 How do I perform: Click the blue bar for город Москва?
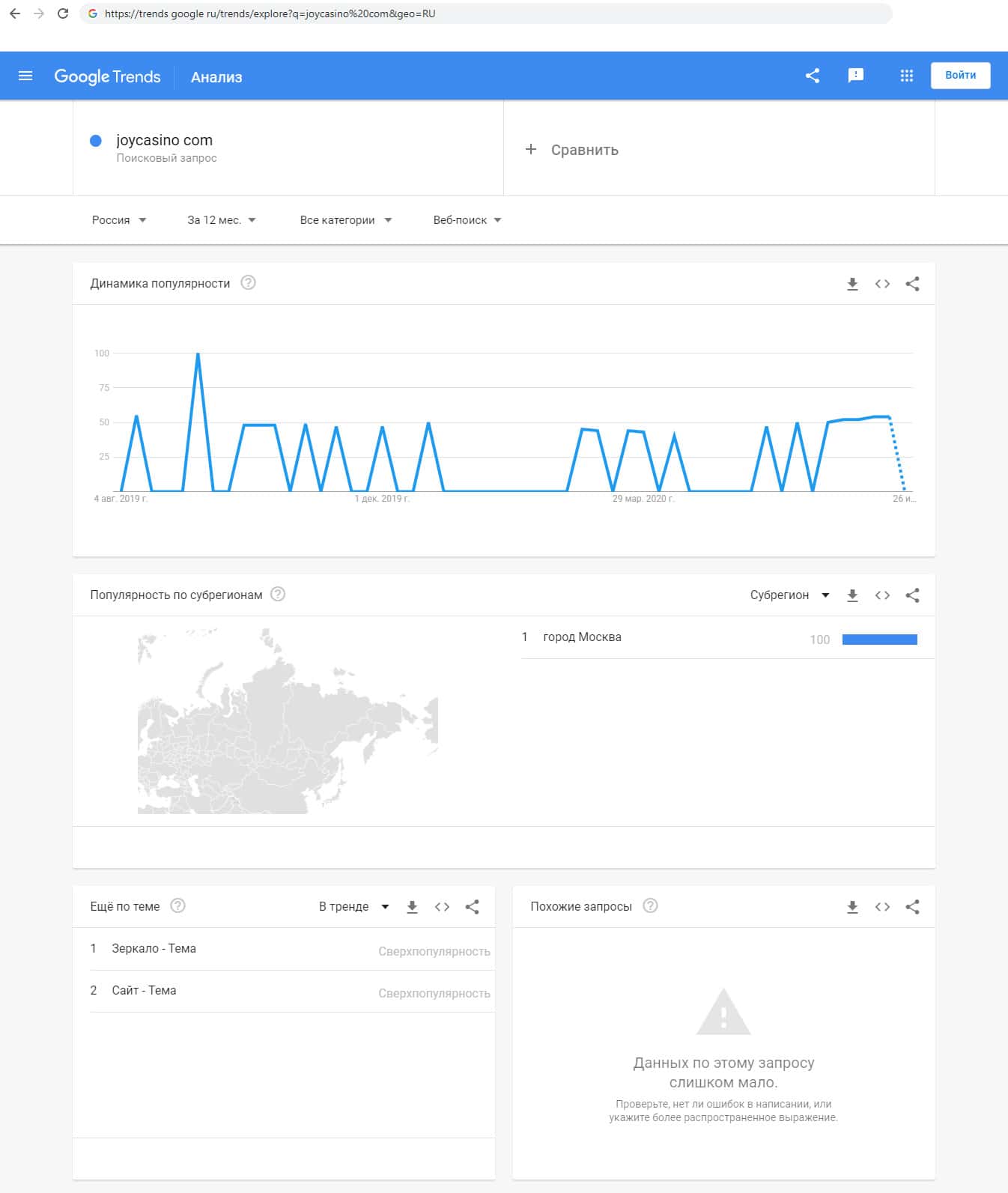[879, 640]
